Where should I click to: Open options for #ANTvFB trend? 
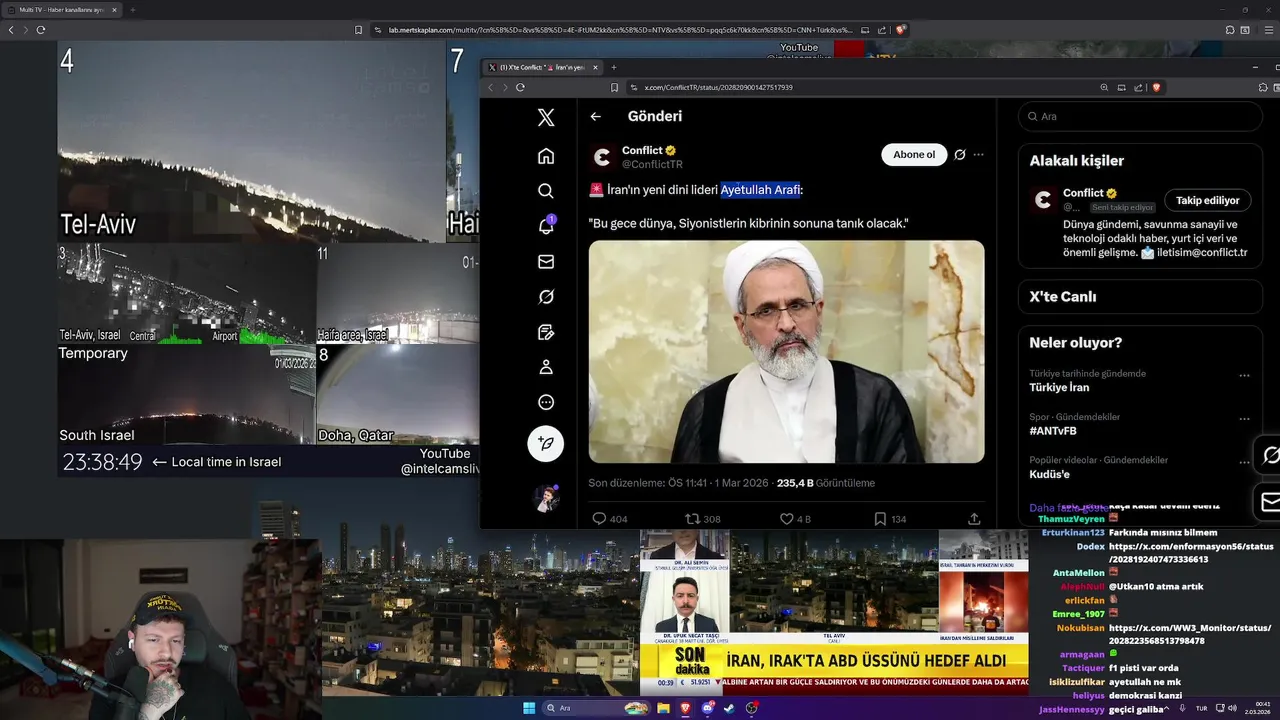point(1244,418)
